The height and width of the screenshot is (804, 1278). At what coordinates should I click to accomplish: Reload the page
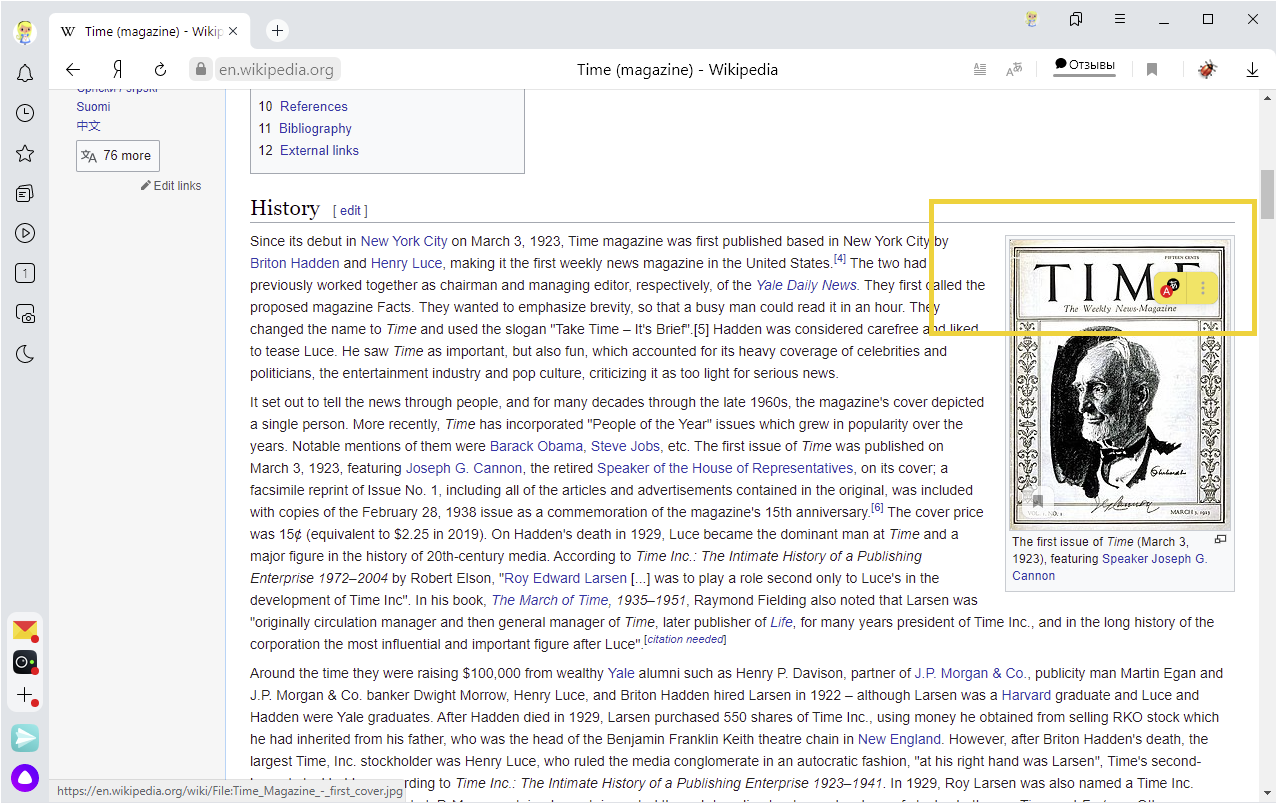[x=160, y=70]
